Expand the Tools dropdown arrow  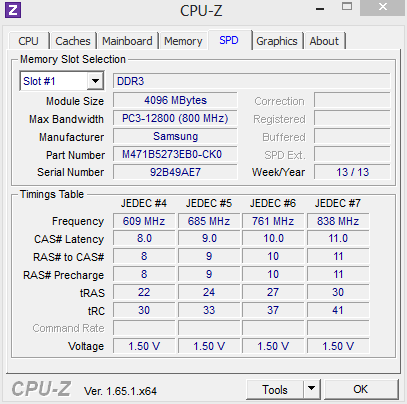[x=312, y=389]
